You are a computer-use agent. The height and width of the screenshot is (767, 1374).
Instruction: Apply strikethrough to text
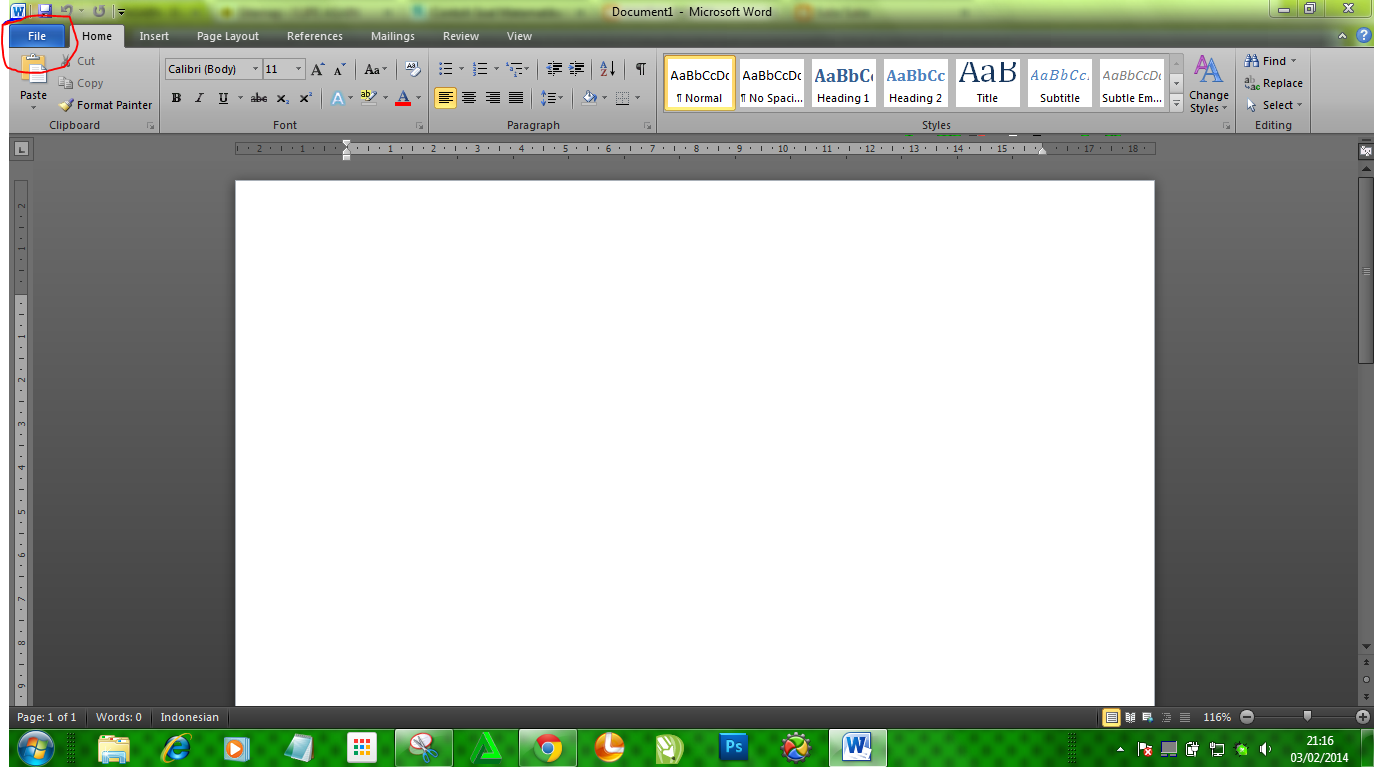coord(258,98)
